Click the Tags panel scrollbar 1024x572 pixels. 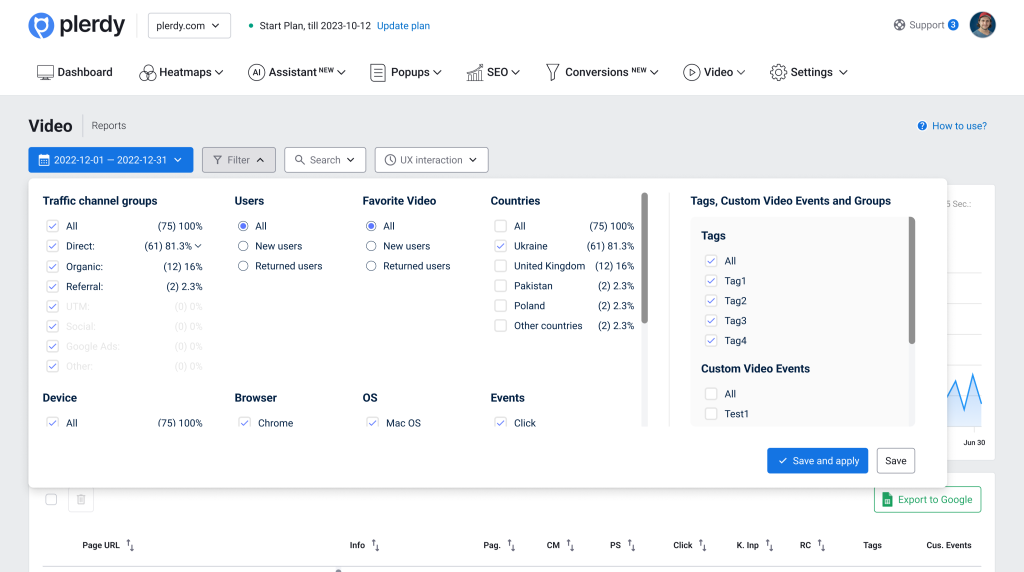tap(912, 281)
